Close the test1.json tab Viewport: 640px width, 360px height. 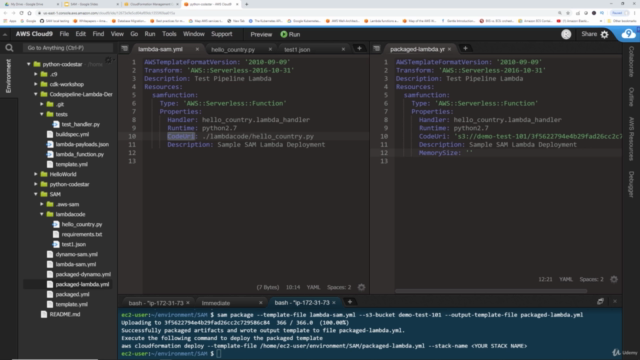pos(343,49)
